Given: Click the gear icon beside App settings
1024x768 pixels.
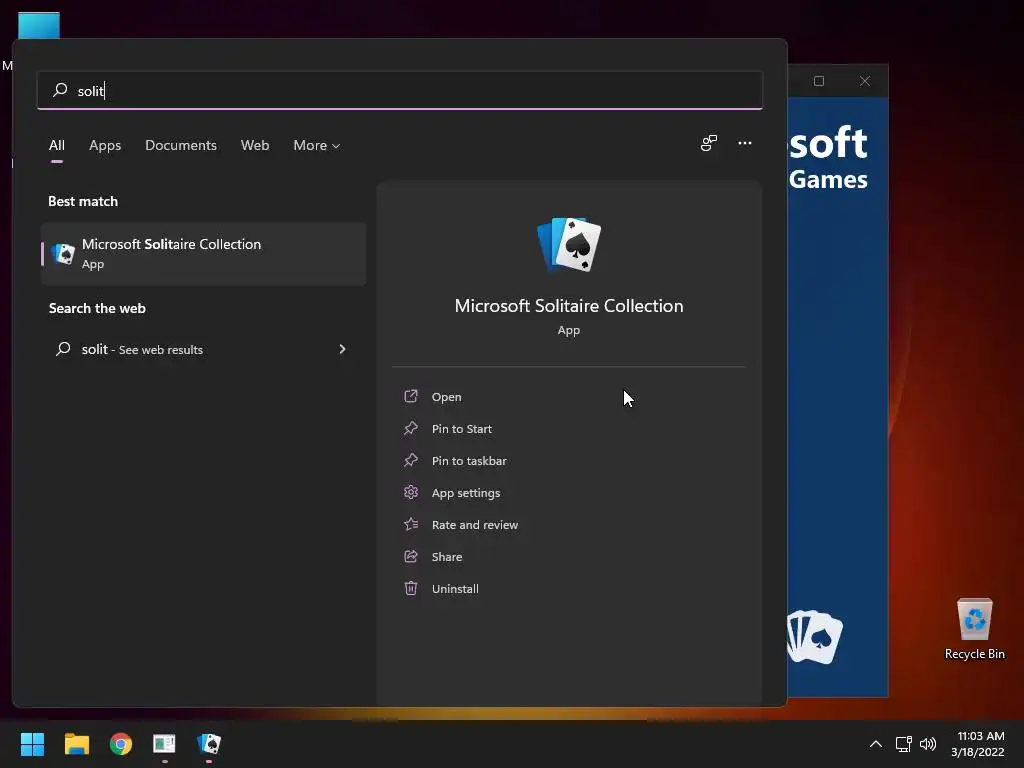Looking at the screenshot, I should pyautogui.click(x=411, y=492).
